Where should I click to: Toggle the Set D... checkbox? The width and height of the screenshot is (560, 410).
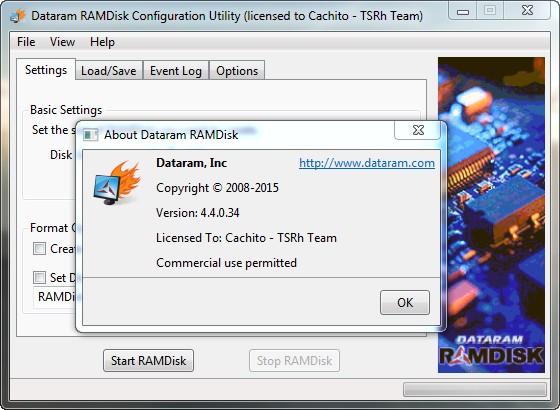[39, 277]
